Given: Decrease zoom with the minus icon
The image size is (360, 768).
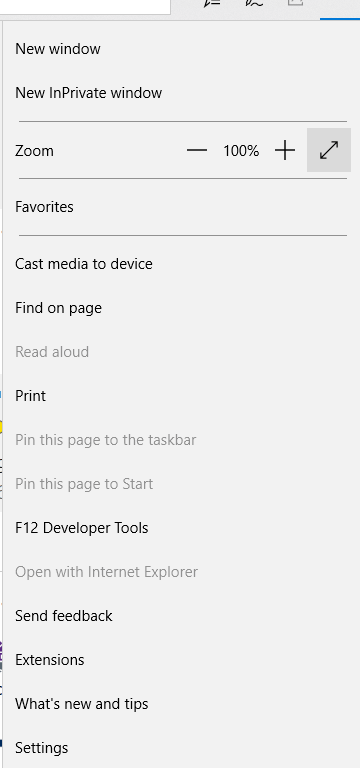Looking at the screenshot, I should [x=197, y=150].
